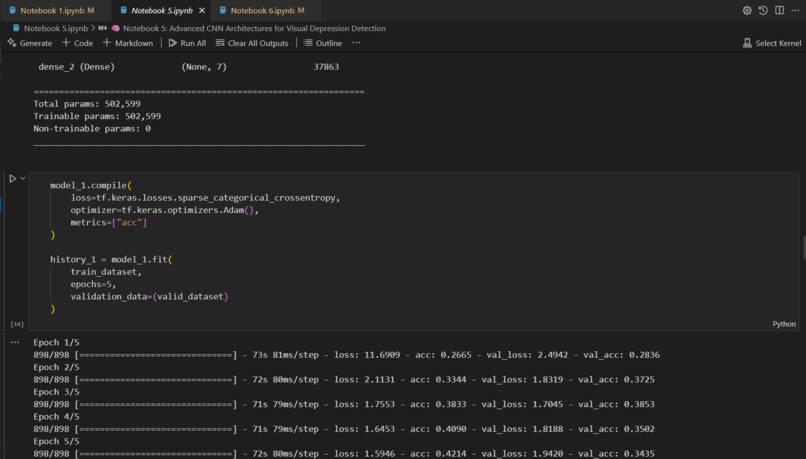806x459 pixels.
Task: Open the notebook settings gear icon
Action: pos(746,10)
